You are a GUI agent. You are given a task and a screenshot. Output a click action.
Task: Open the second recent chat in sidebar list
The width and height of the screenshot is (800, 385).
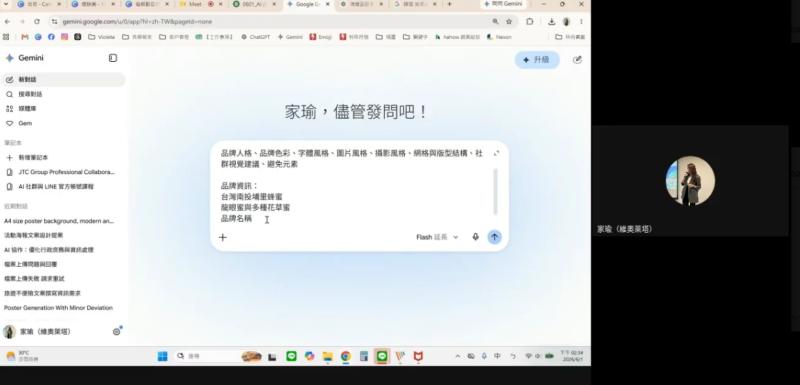click(34, 235)
